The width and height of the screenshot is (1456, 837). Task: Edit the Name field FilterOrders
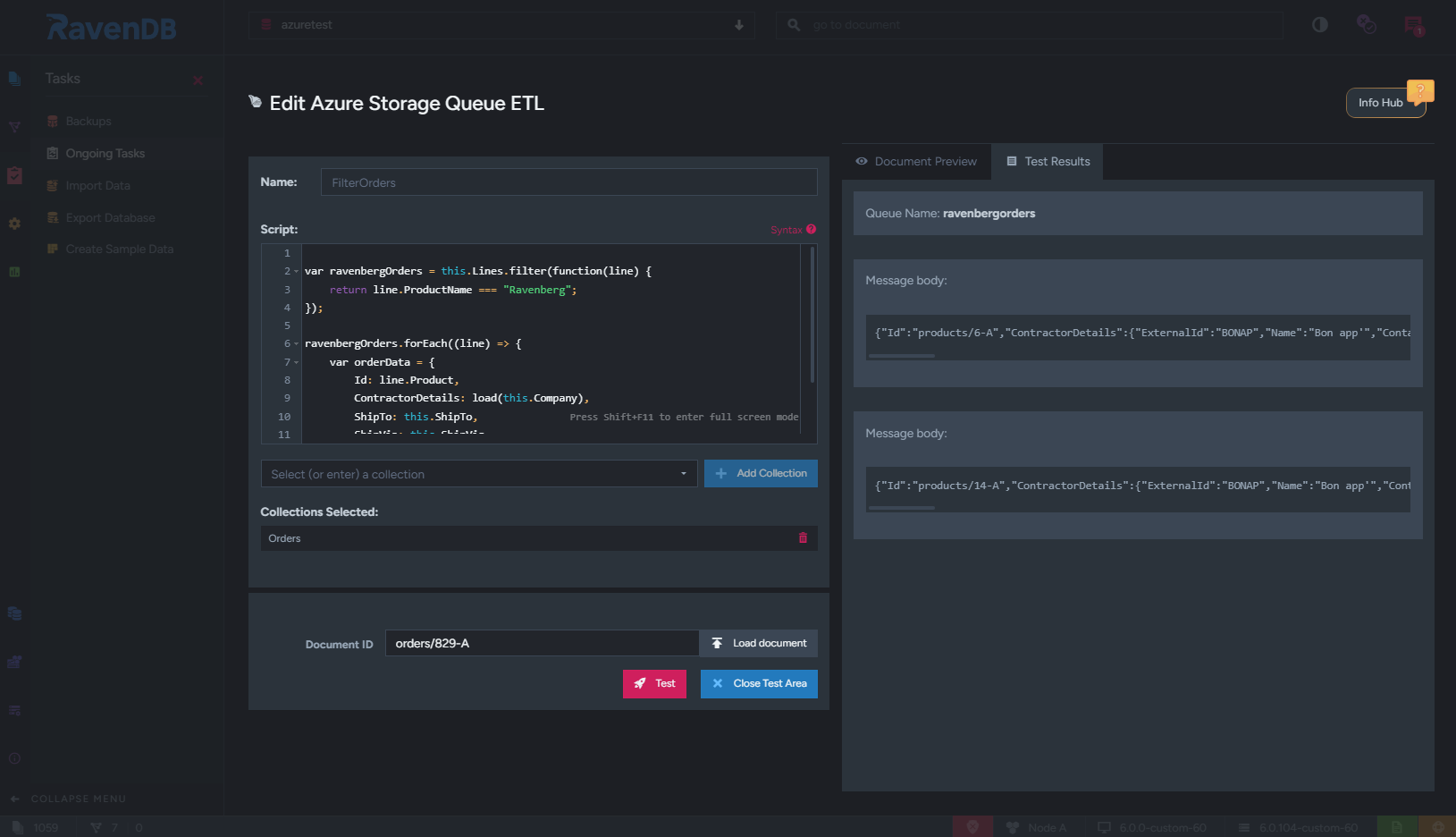(568, 182)
